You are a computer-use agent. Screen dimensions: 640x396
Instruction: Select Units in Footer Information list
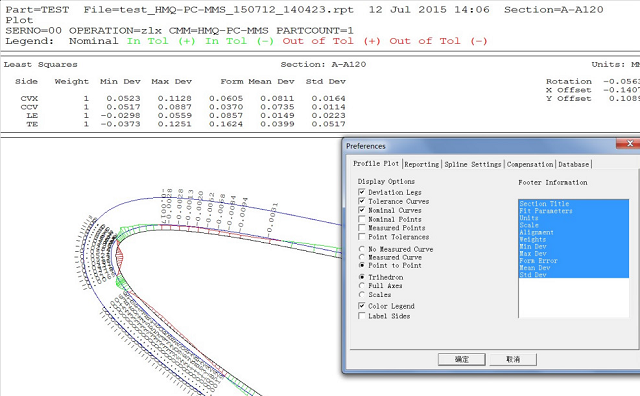pyautogui.click(x=573, y=218)
